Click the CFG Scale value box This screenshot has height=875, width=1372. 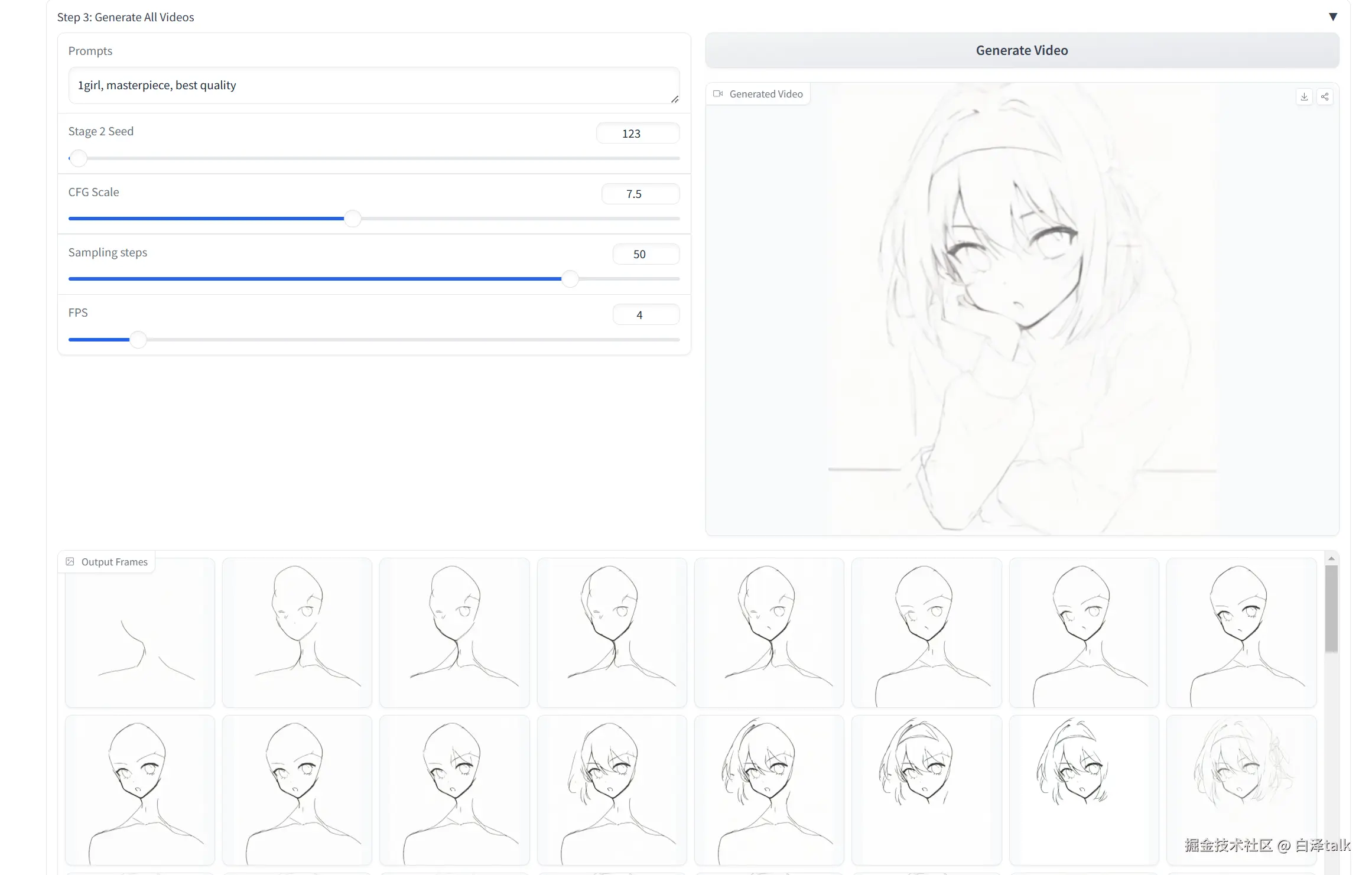(640, 194)
